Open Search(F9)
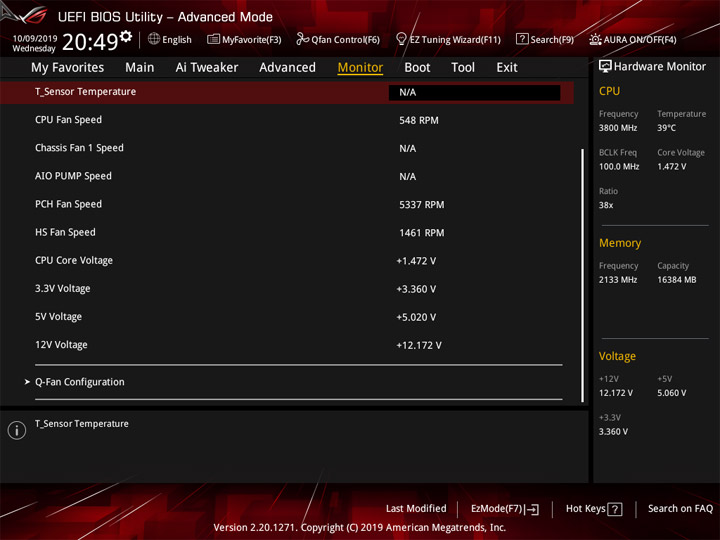 click(552, 40)
